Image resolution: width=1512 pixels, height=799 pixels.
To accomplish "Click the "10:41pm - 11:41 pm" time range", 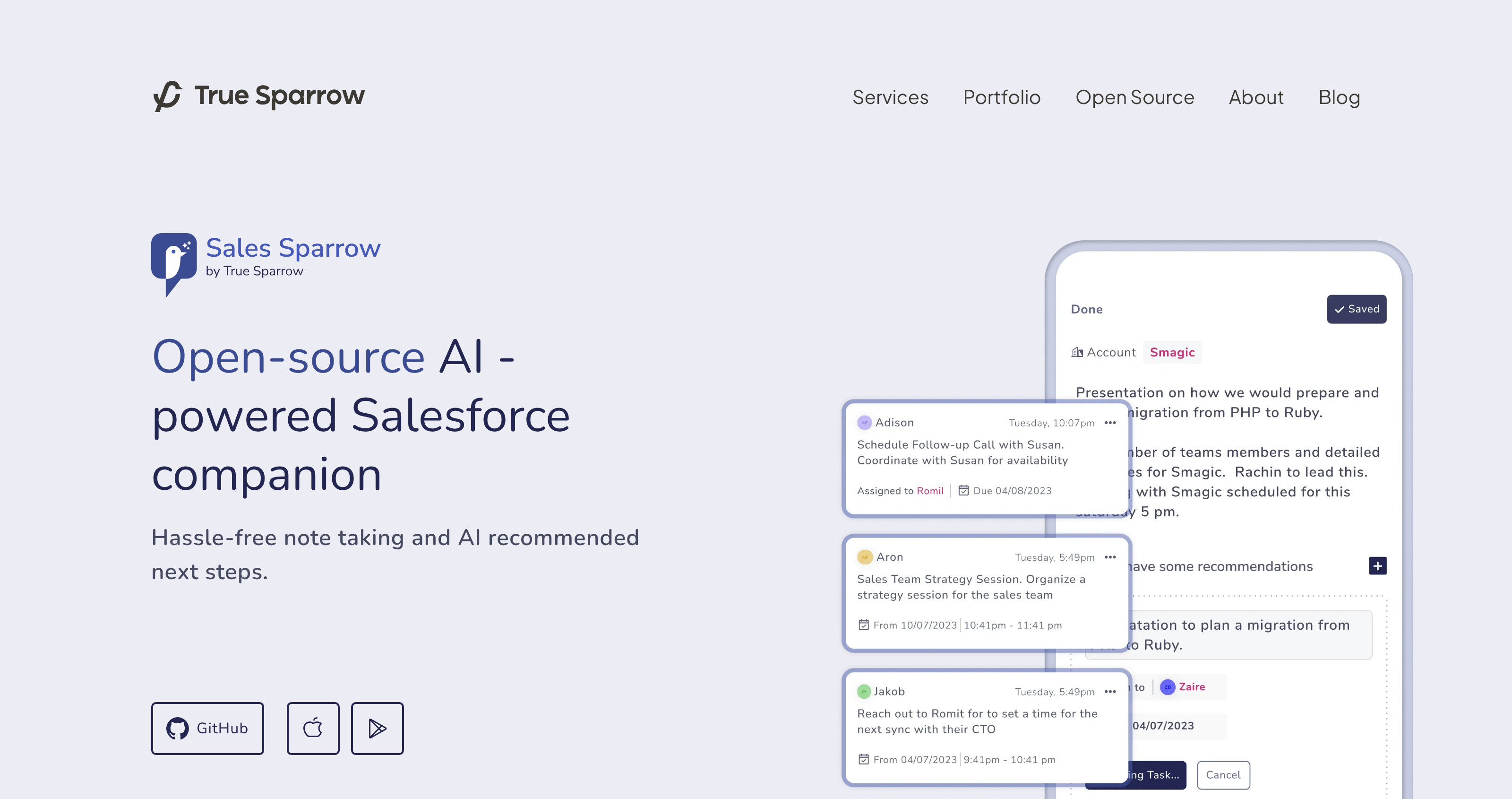I will [x=1013, y=625].
